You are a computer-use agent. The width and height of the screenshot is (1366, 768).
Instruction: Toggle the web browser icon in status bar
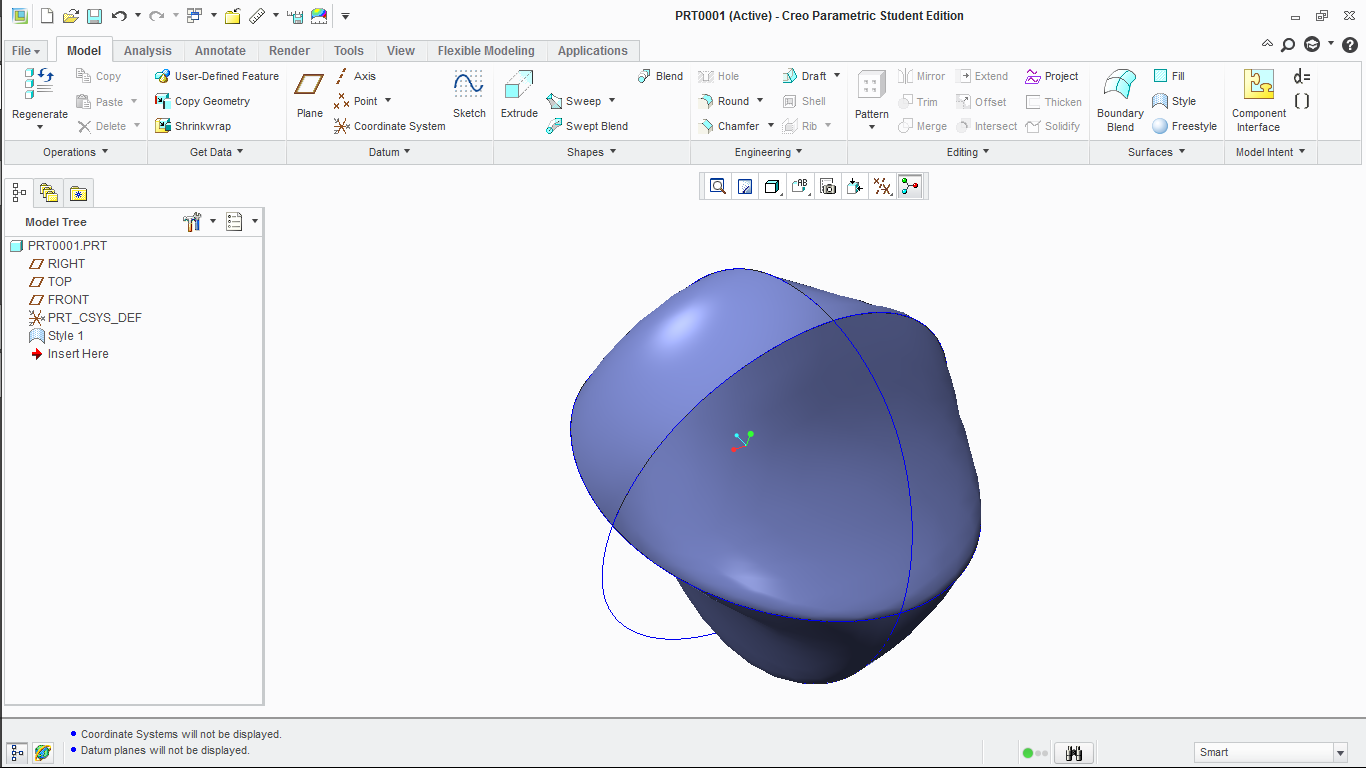click(43, 752)
